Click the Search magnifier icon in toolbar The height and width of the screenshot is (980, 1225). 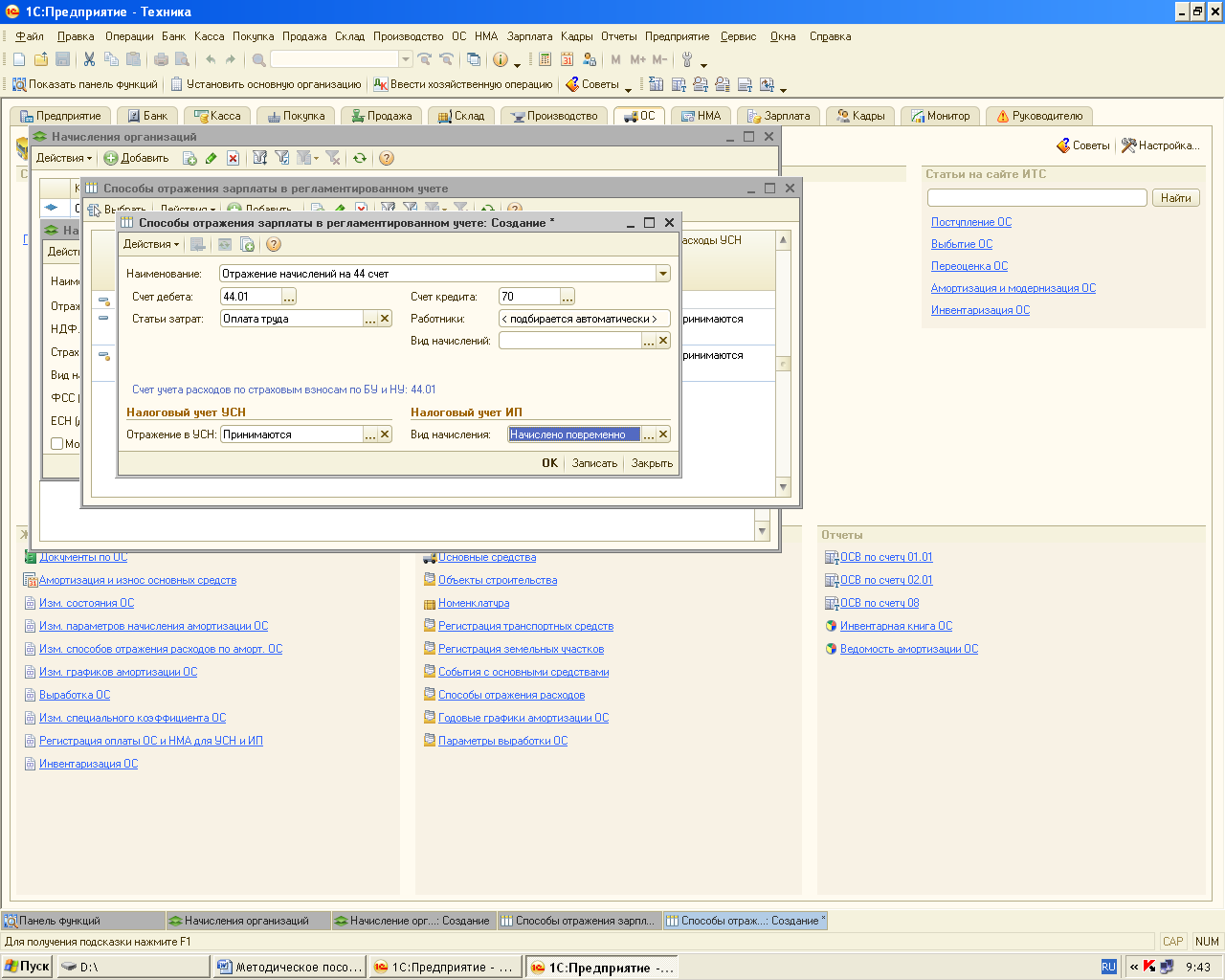[x=258, y=59]
